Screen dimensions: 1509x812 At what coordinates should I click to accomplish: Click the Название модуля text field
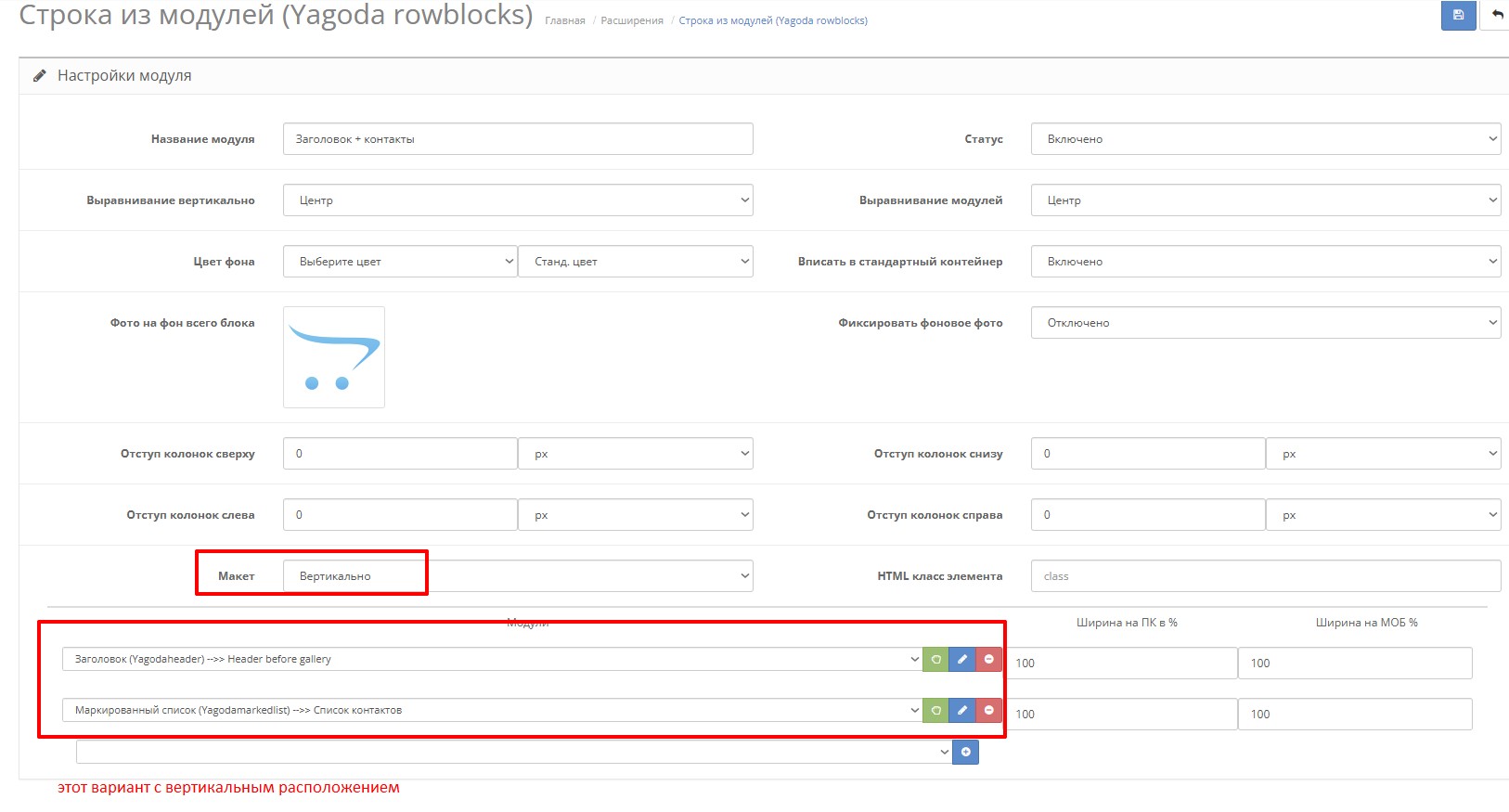(x=518, y=139)
